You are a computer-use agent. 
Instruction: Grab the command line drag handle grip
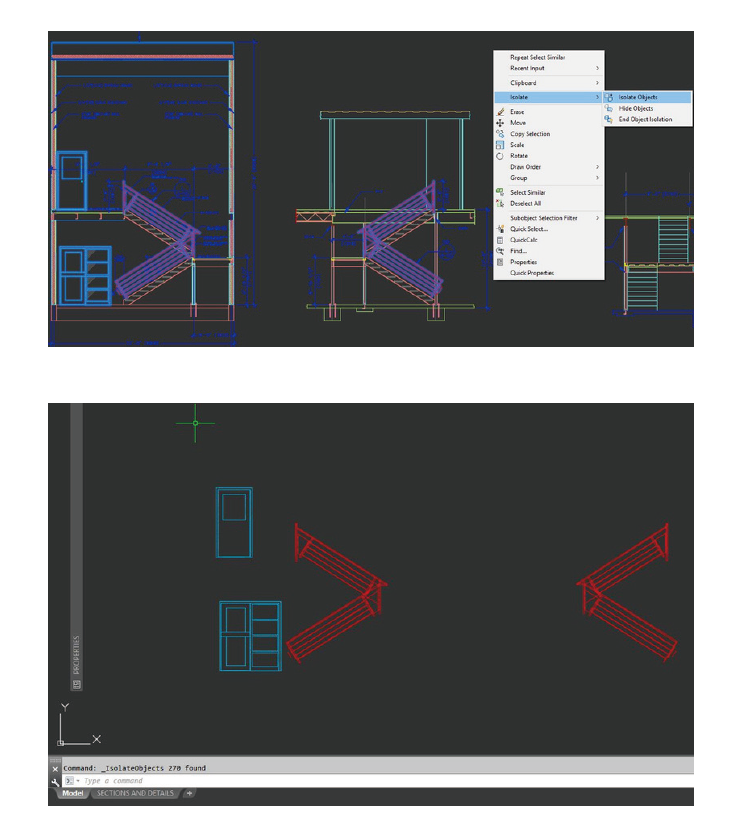coord(55,760)
